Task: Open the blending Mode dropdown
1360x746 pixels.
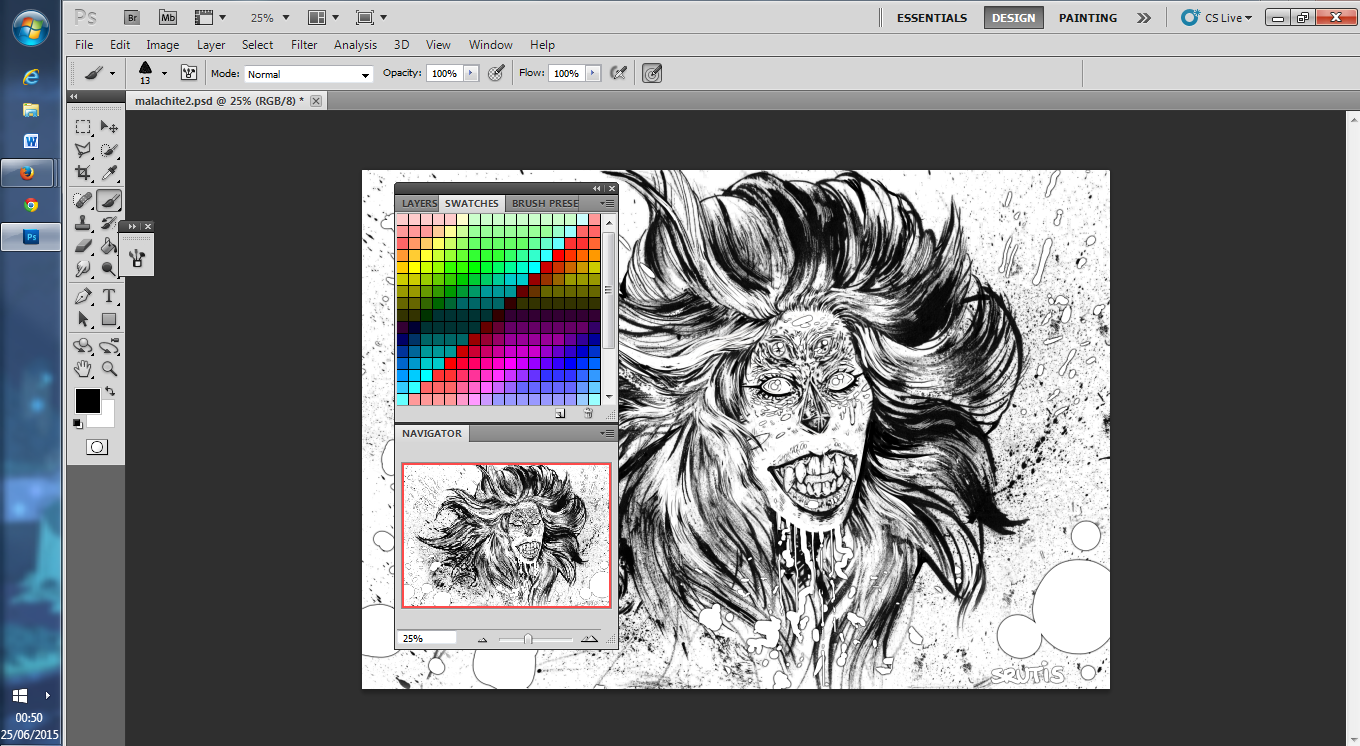Action: [x=309, y=74]
